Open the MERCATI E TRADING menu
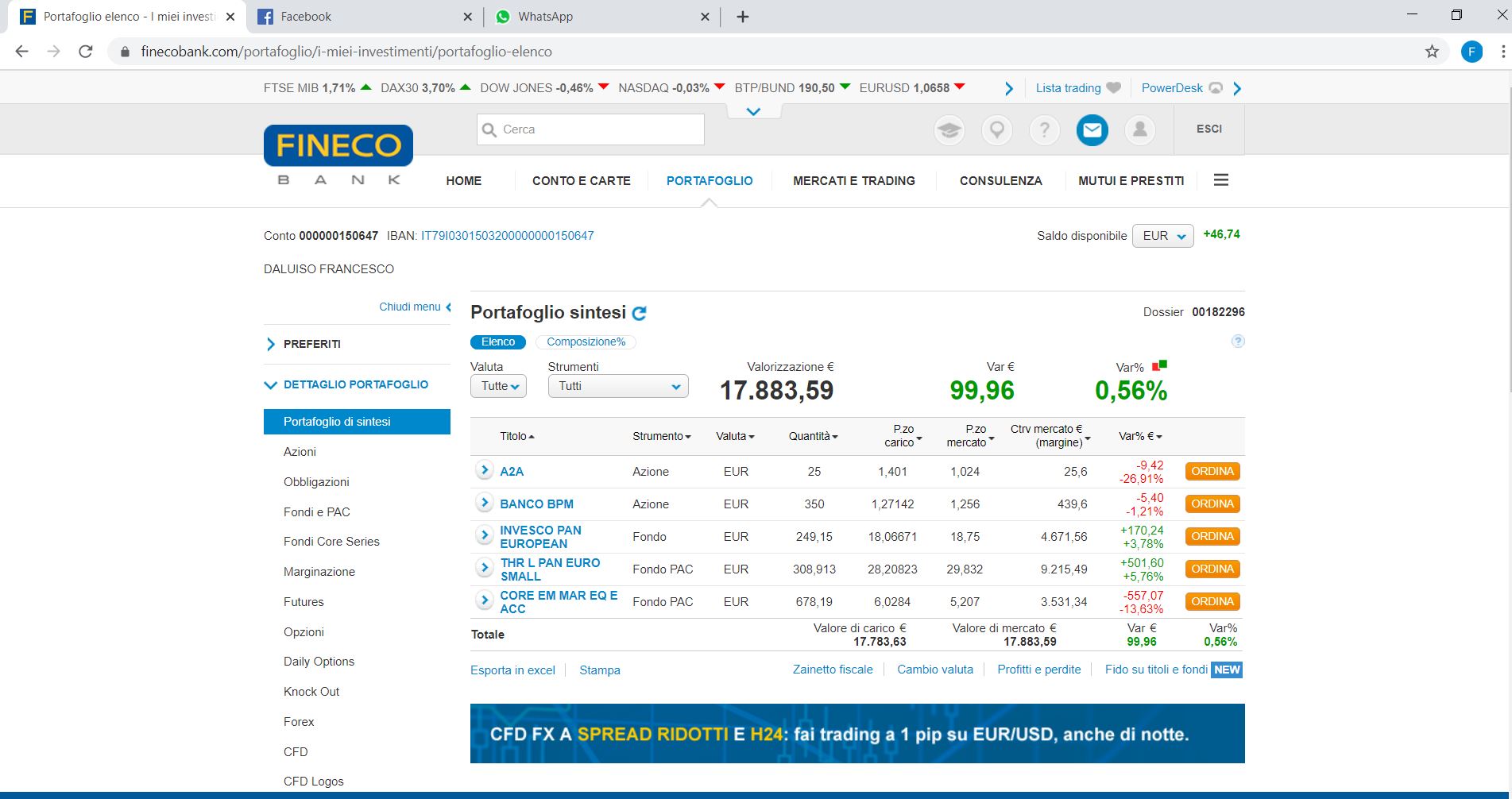Screen dimensions: 1512x799 (853, 180)
